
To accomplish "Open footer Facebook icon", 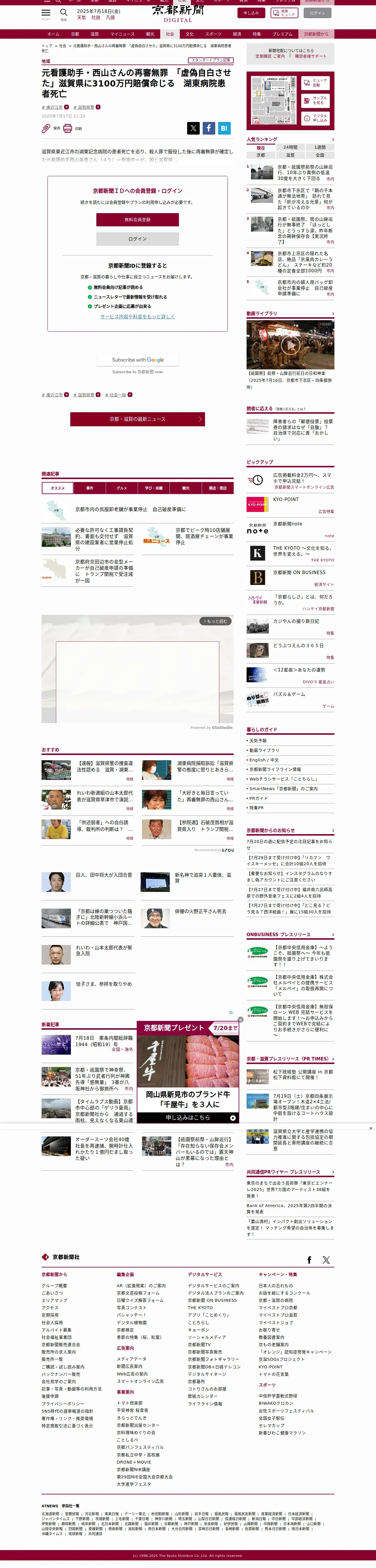I will (x=309, y=1260).
